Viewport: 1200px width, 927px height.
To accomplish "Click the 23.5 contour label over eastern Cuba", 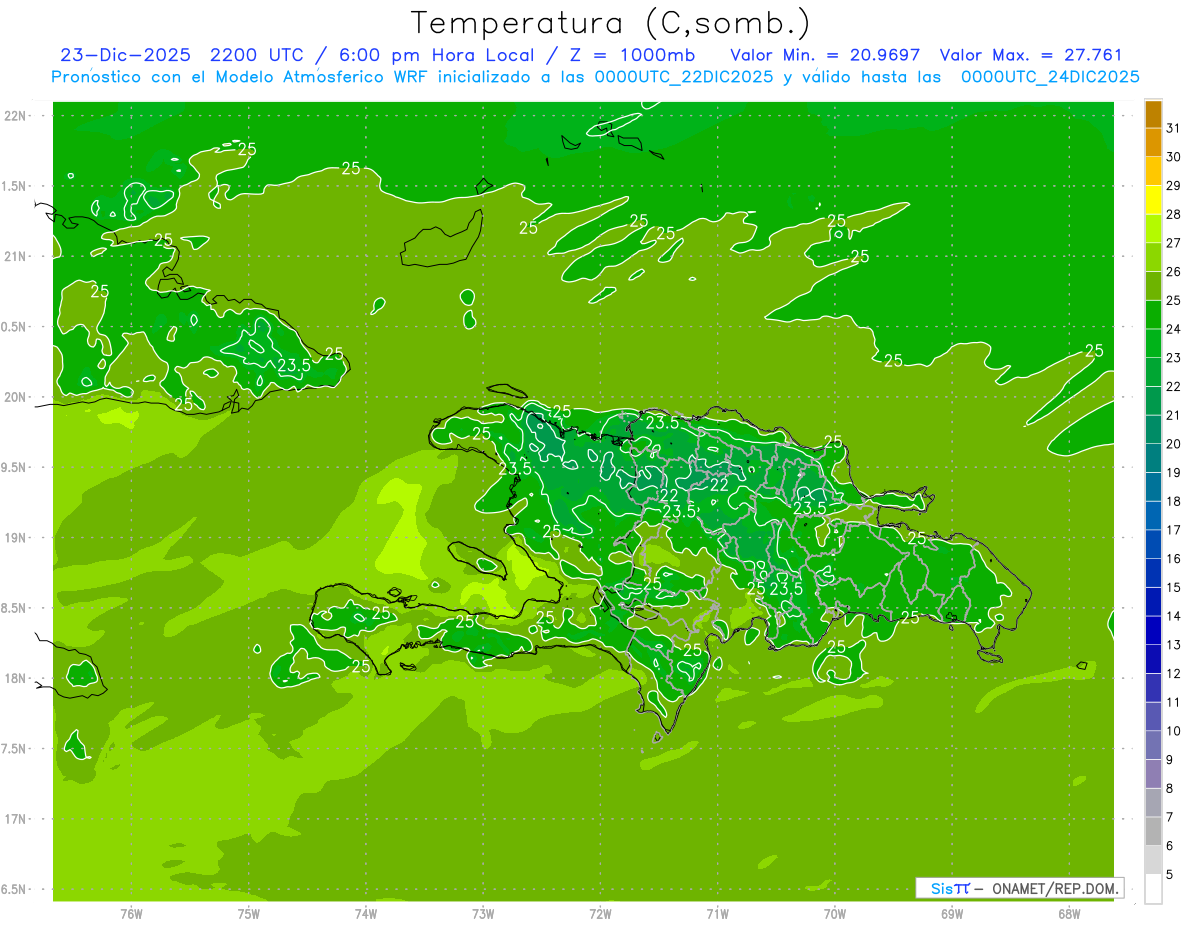I will coord(294,365).
